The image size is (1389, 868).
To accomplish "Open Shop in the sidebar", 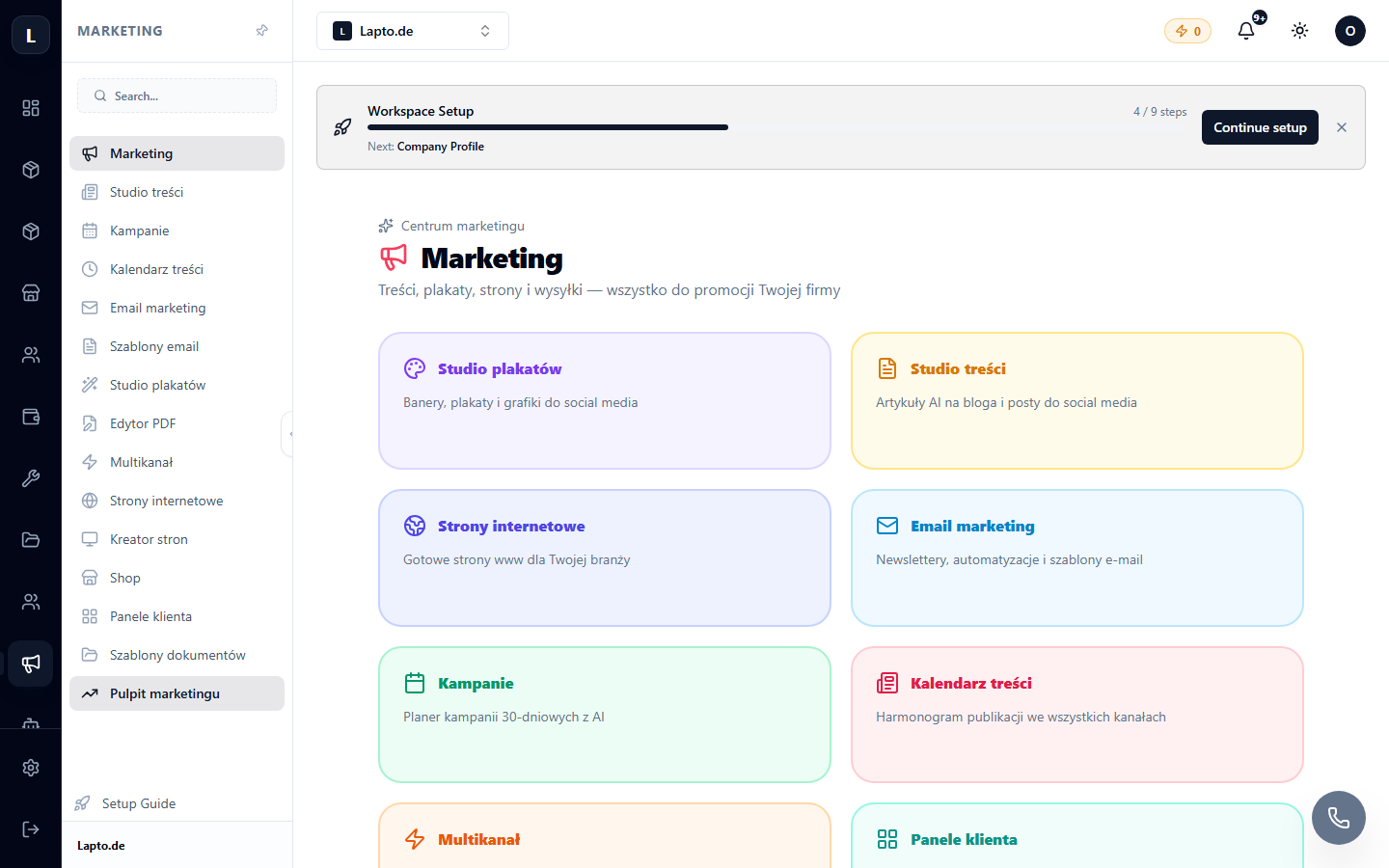I will pos(177,578).
